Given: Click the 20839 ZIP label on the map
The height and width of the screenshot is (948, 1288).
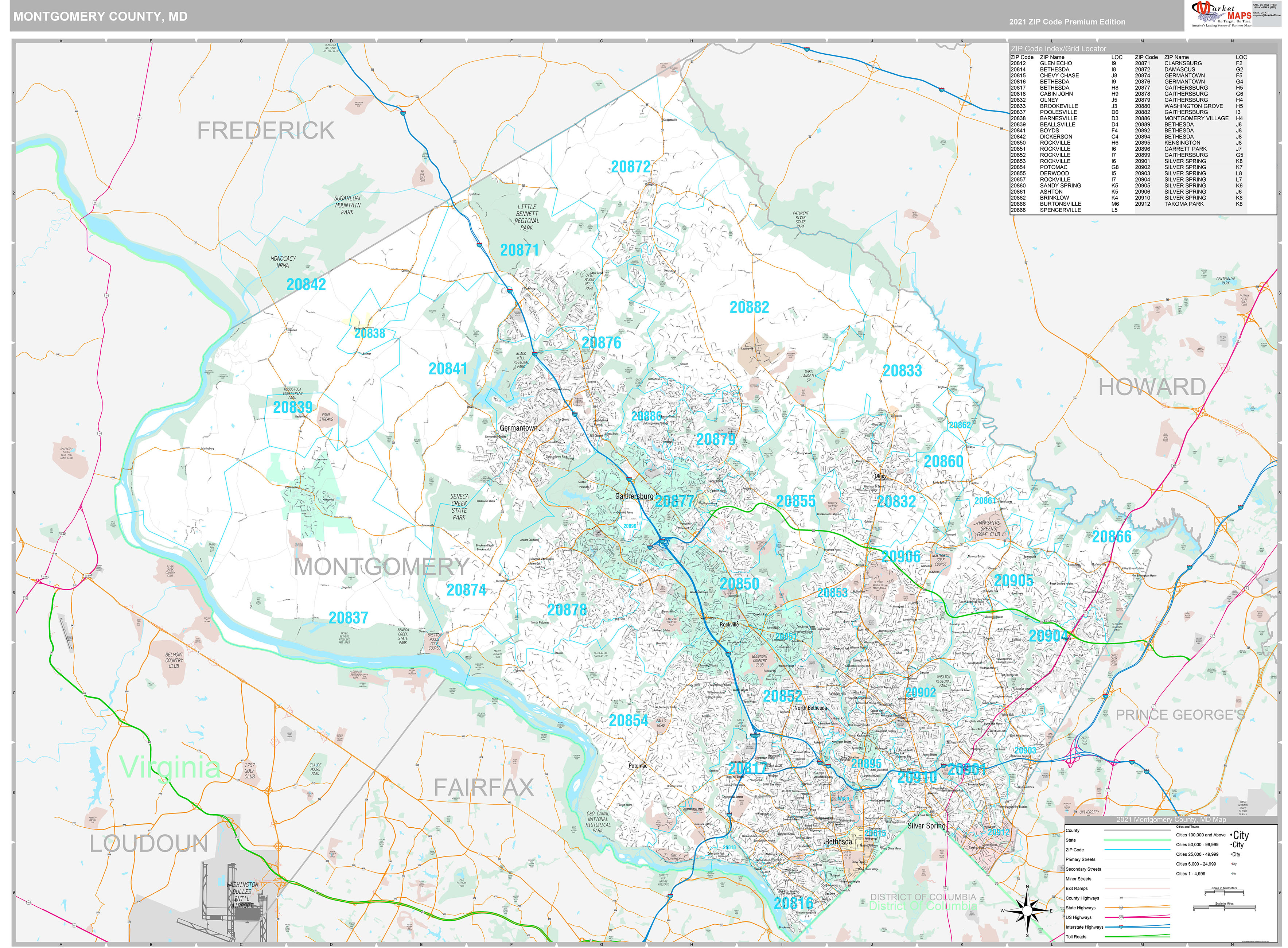Looking at the screenshot, I should 293,407.
